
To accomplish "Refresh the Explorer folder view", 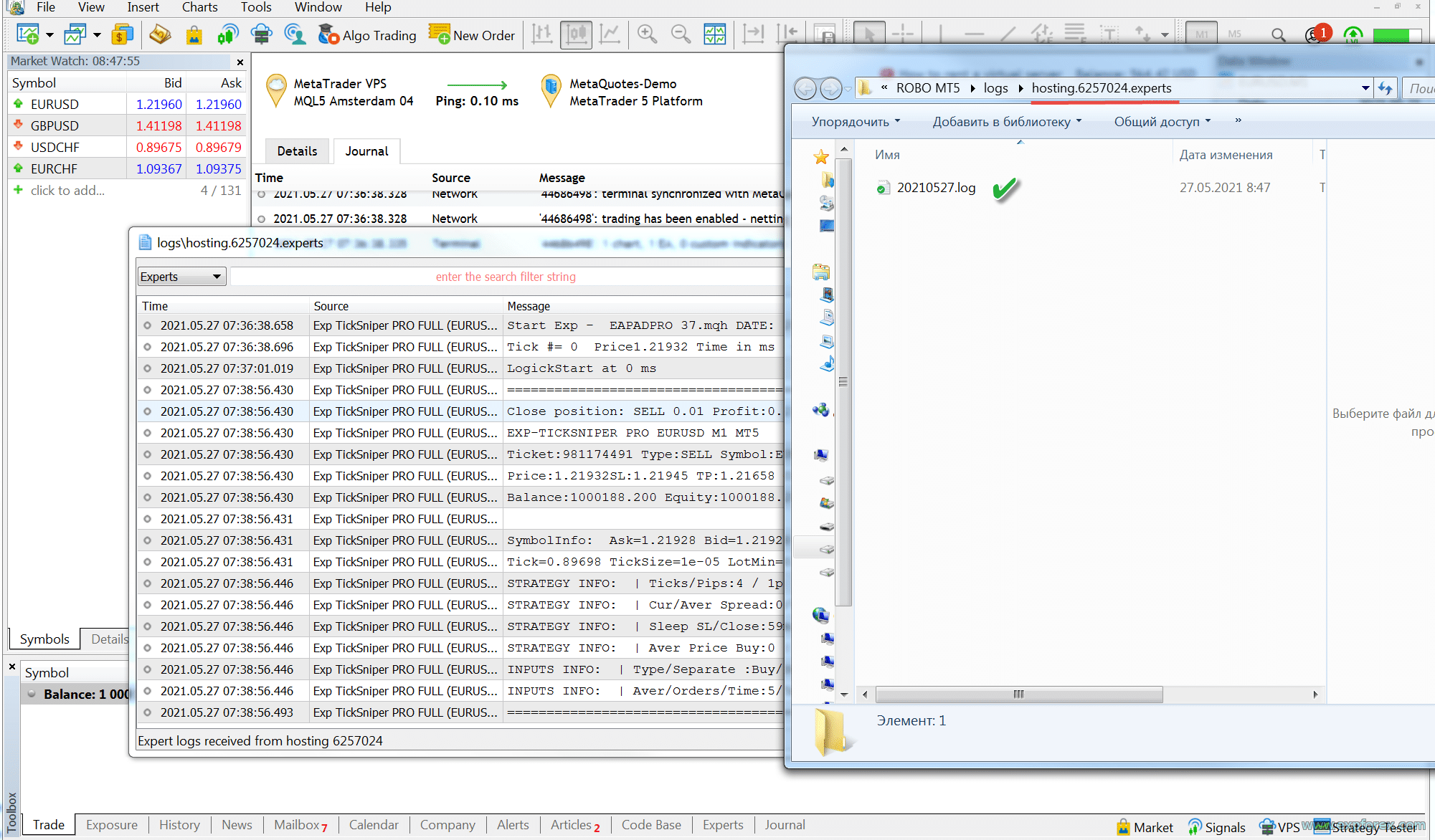I will tap(1385, 88).
